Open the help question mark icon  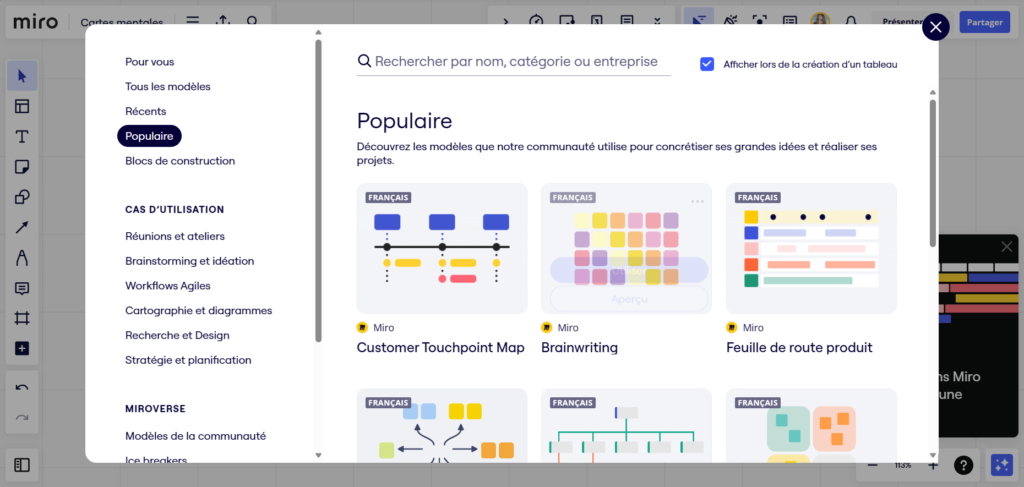coord(963,465)
